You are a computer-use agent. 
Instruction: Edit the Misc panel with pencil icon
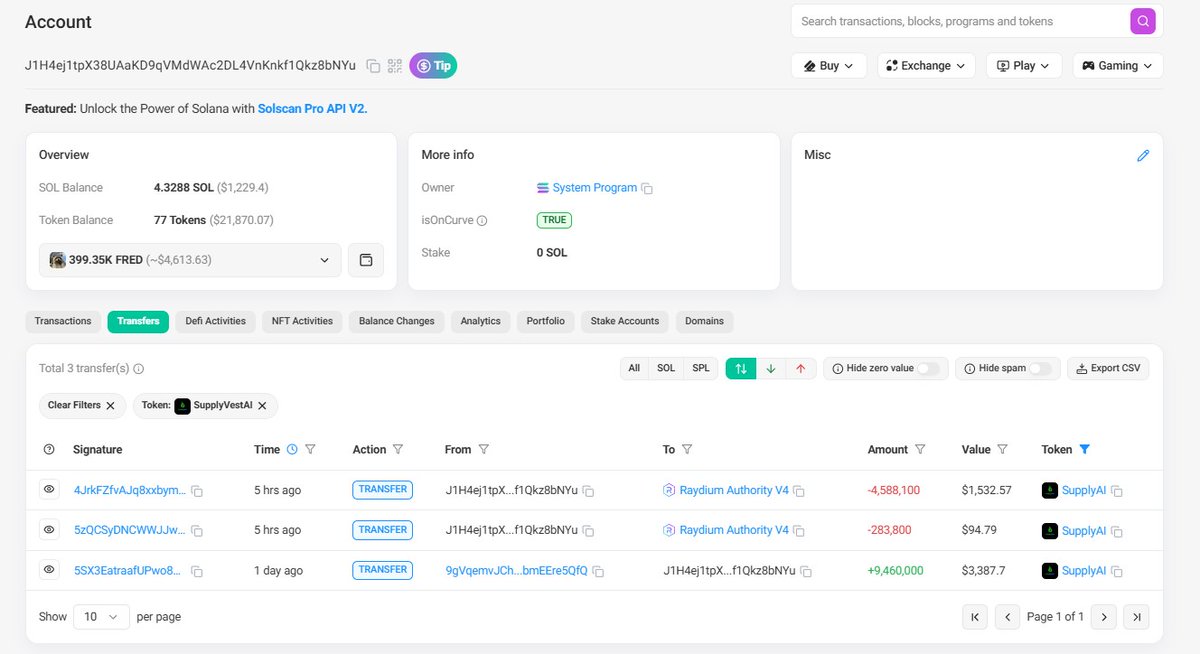click(1143, 156)
